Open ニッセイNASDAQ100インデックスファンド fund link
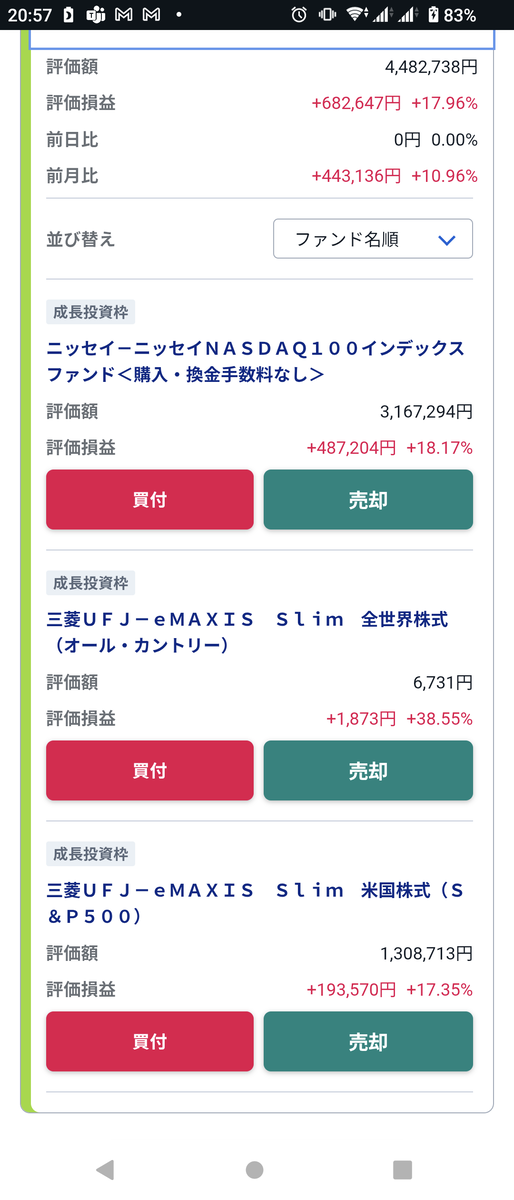The height and width of the screenshot is (1200, 514). click(255, 361)
